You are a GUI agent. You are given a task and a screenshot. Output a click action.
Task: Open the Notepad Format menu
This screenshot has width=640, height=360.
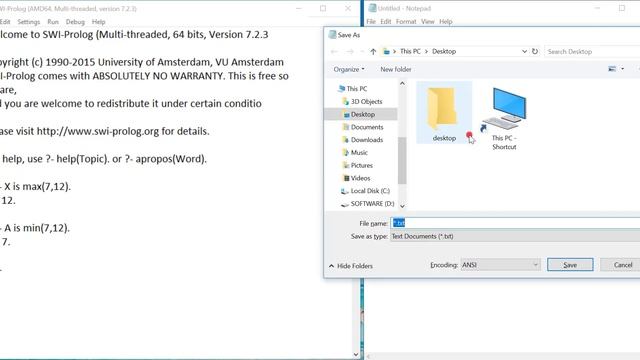click(x=406, y=22)
